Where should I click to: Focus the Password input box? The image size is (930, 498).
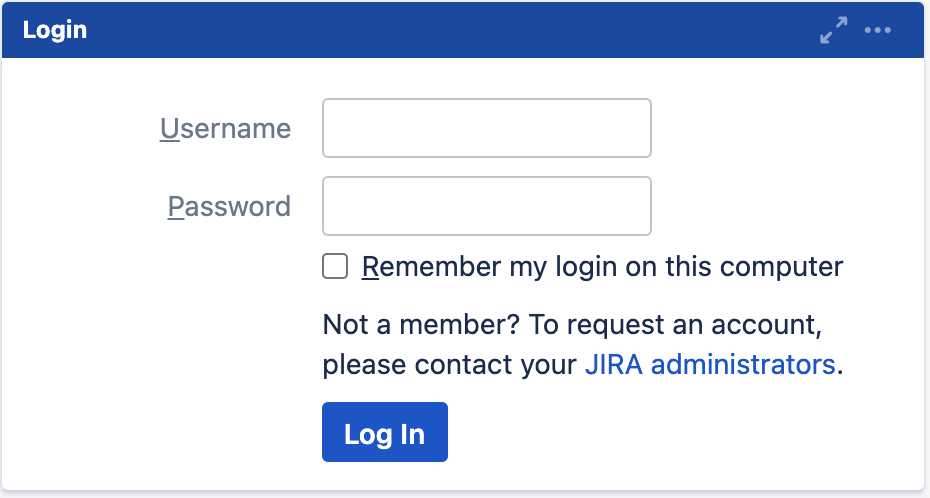(486, 206)
